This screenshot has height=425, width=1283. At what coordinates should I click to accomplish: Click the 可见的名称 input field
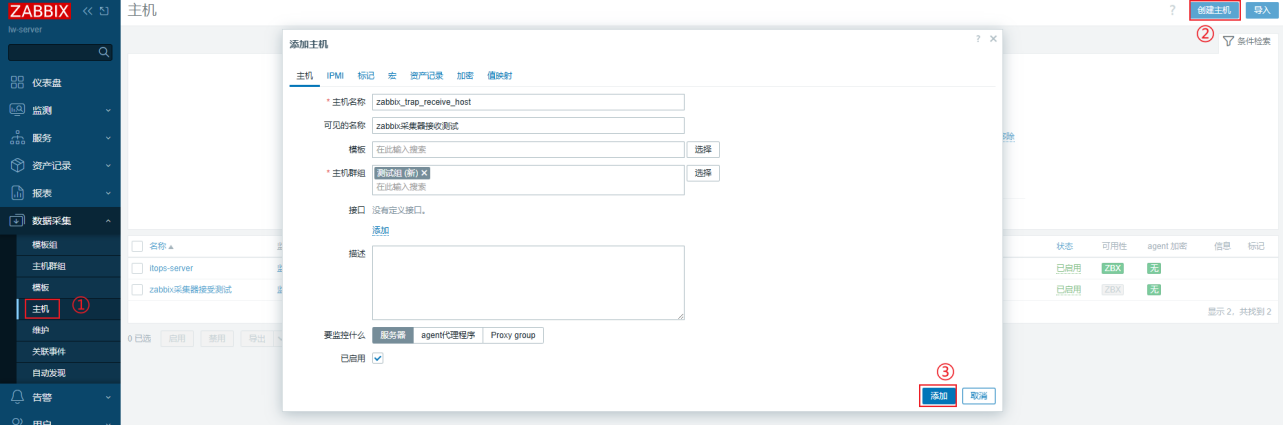(x=528, y=125)
